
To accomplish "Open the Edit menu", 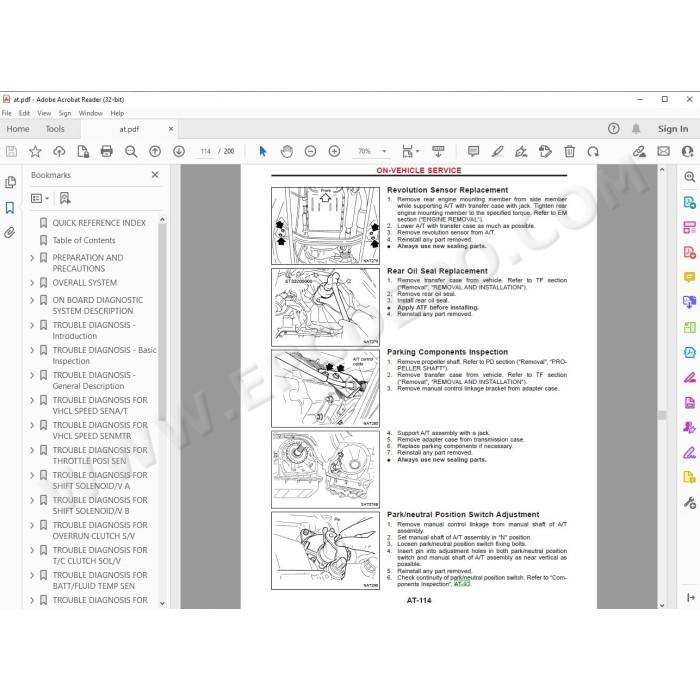I will 24,113.
